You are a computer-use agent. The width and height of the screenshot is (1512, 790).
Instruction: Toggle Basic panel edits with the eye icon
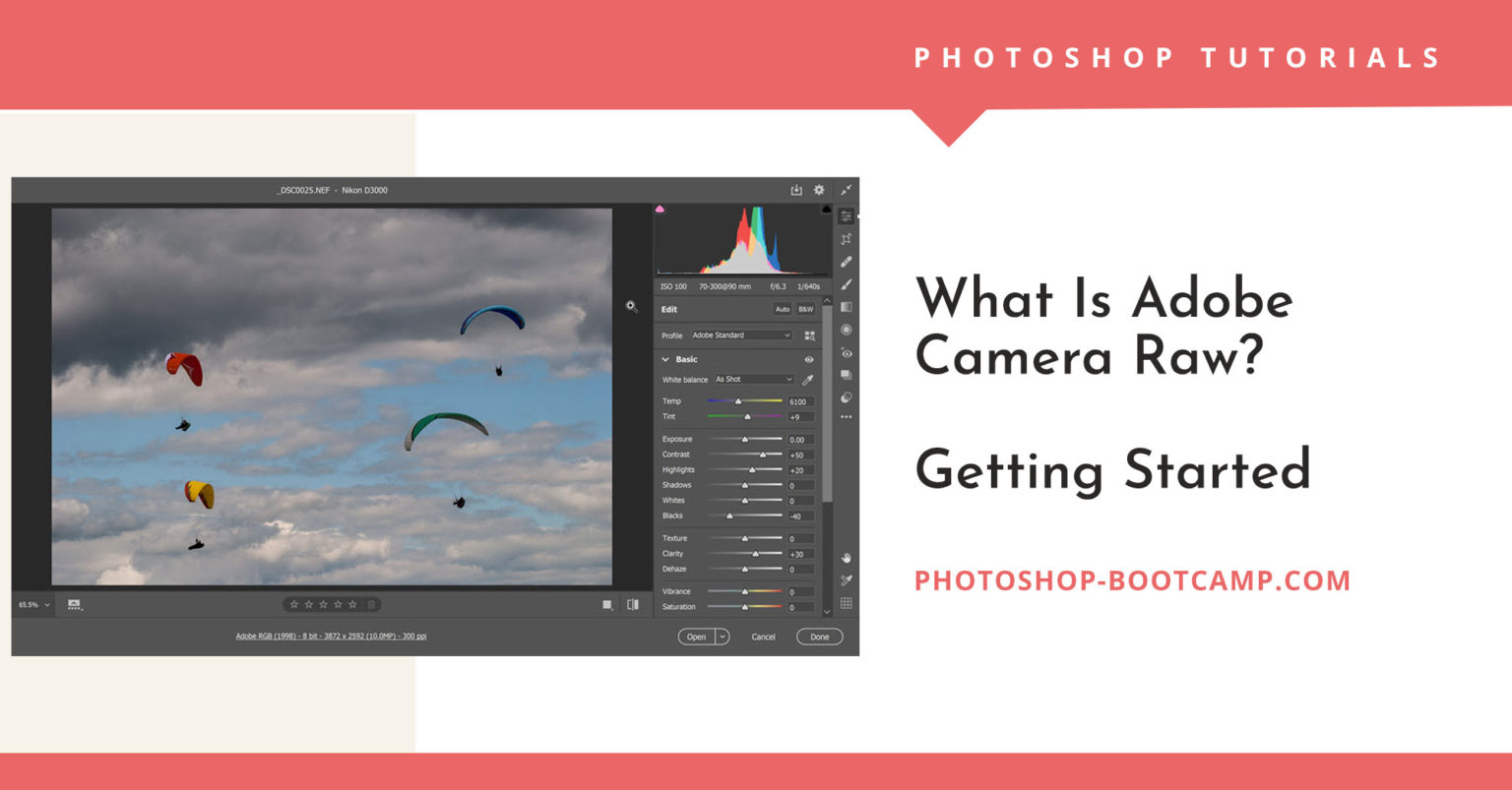(x=809, y=360)
